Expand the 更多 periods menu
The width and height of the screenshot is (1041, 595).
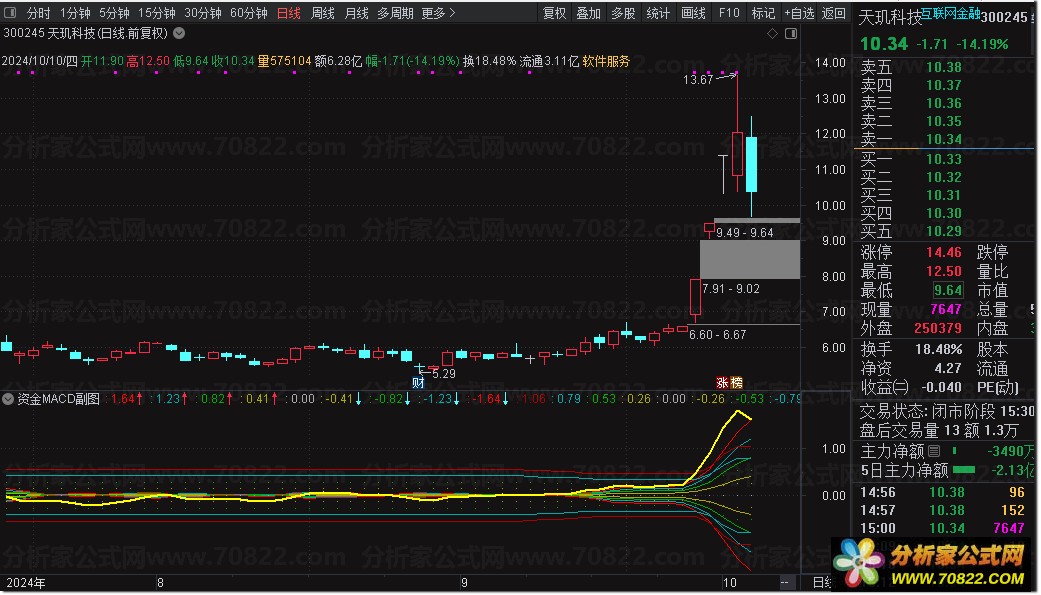point(438,13)
